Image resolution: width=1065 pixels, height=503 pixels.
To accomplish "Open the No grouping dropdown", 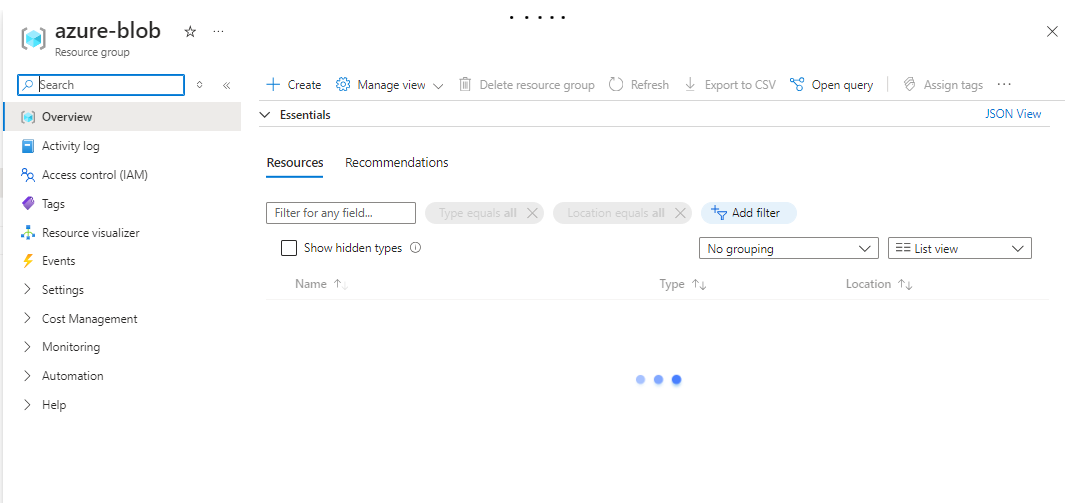I will pos(789,248).
